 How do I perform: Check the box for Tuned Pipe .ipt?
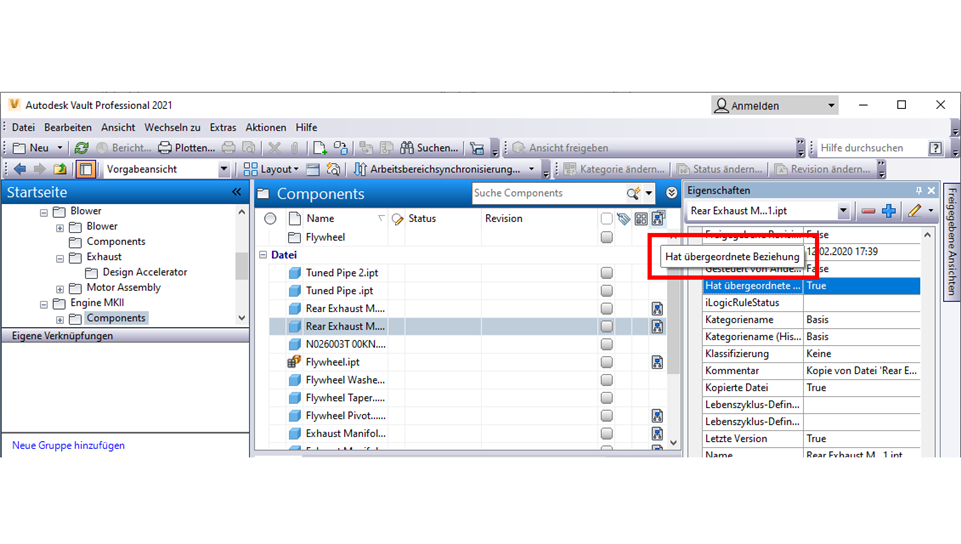[606, 290]
